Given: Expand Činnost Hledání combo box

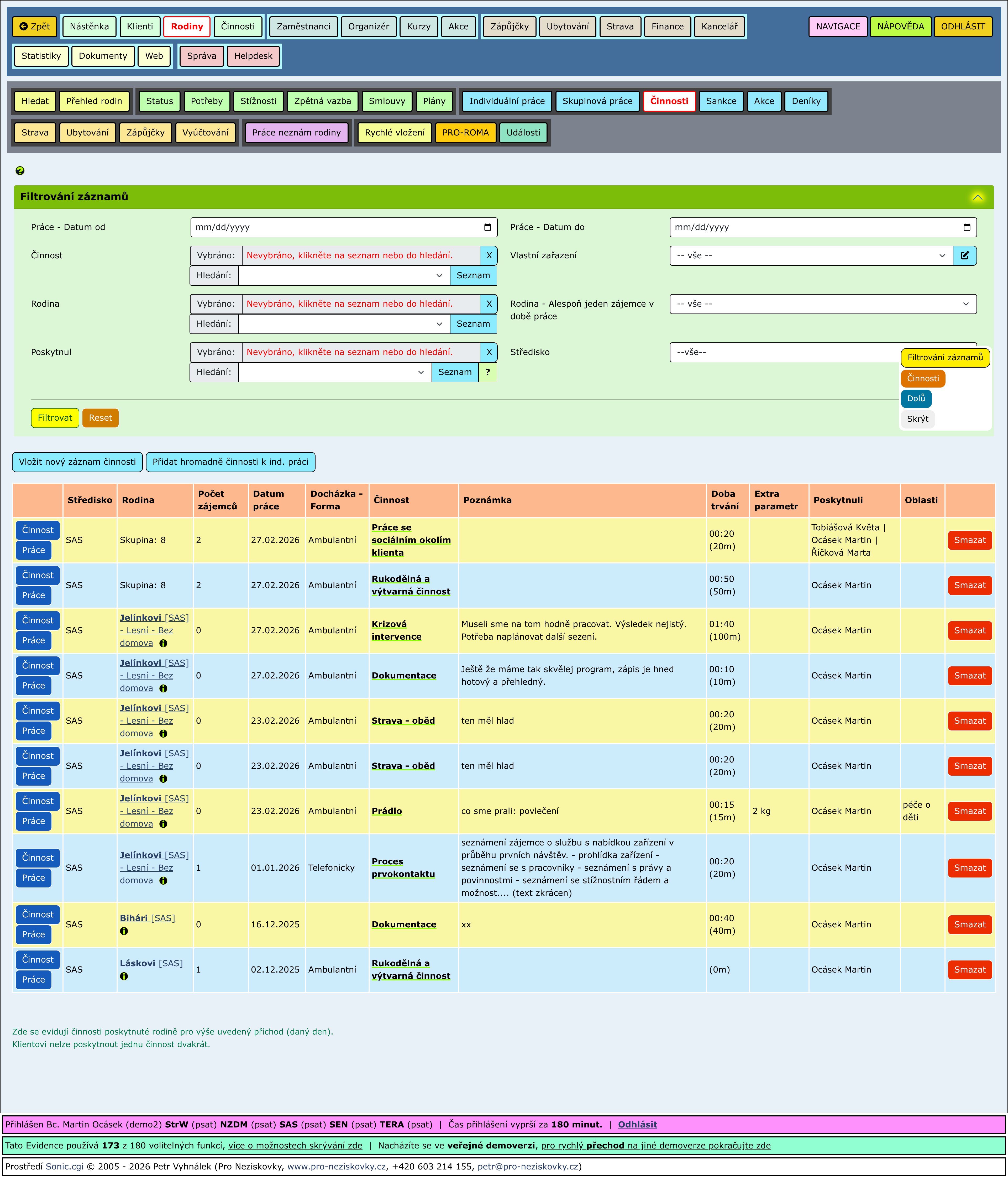Looking at the screenshot, I should (x=439, y=275).
